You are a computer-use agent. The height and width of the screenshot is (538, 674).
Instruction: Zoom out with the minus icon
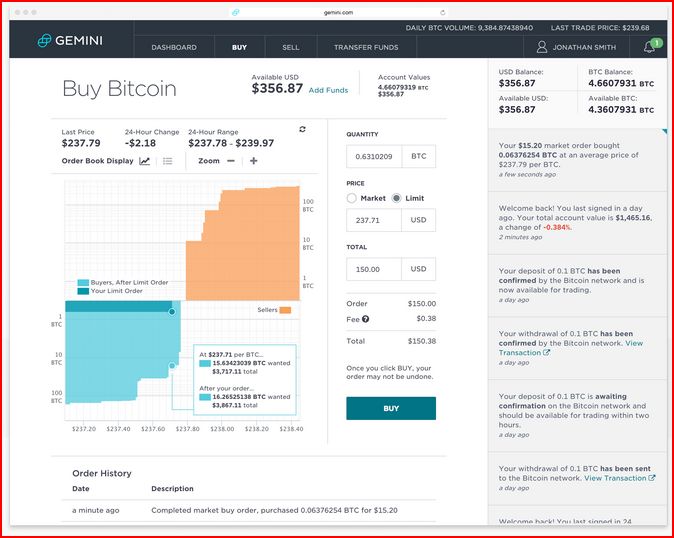[x=231, y=161]
